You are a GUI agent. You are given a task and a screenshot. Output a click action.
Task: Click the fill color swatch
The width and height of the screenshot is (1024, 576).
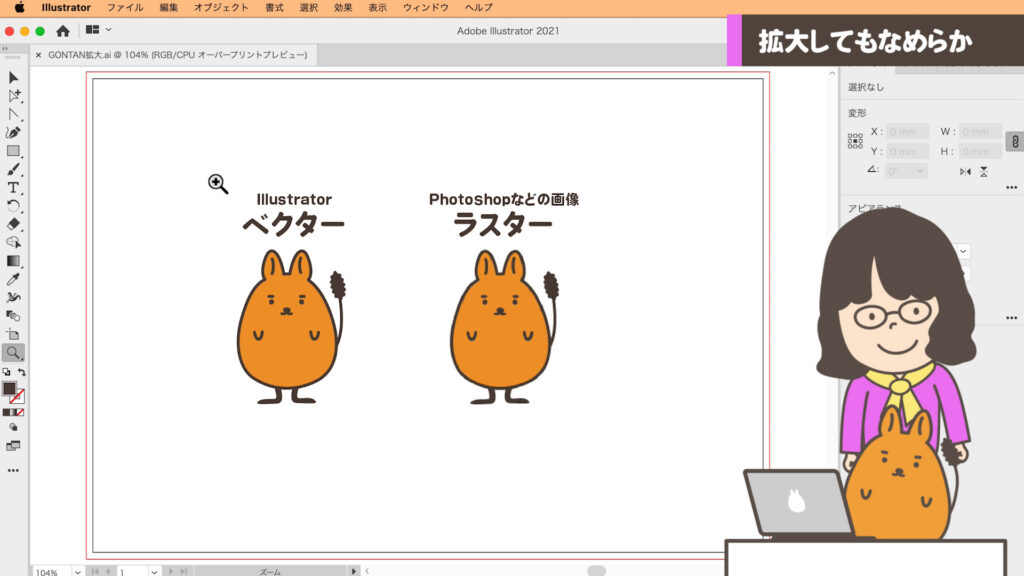[x=9, y=388]
